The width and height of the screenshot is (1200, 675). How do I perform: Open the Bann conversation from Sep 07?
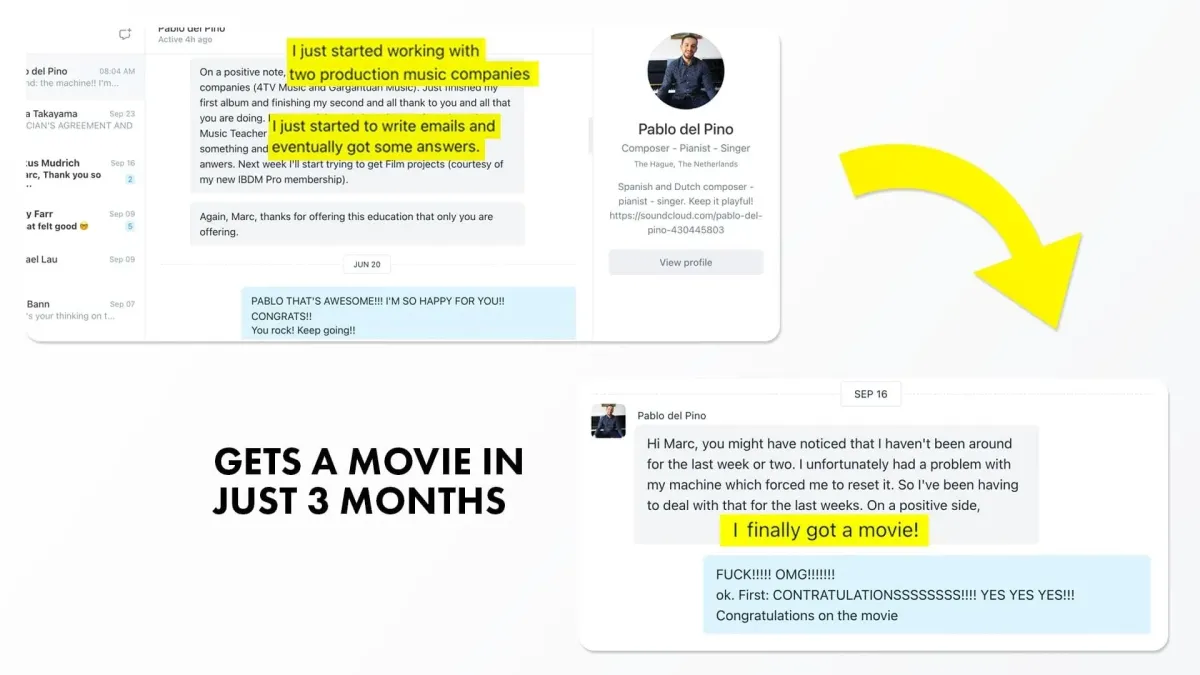point(85,310)
